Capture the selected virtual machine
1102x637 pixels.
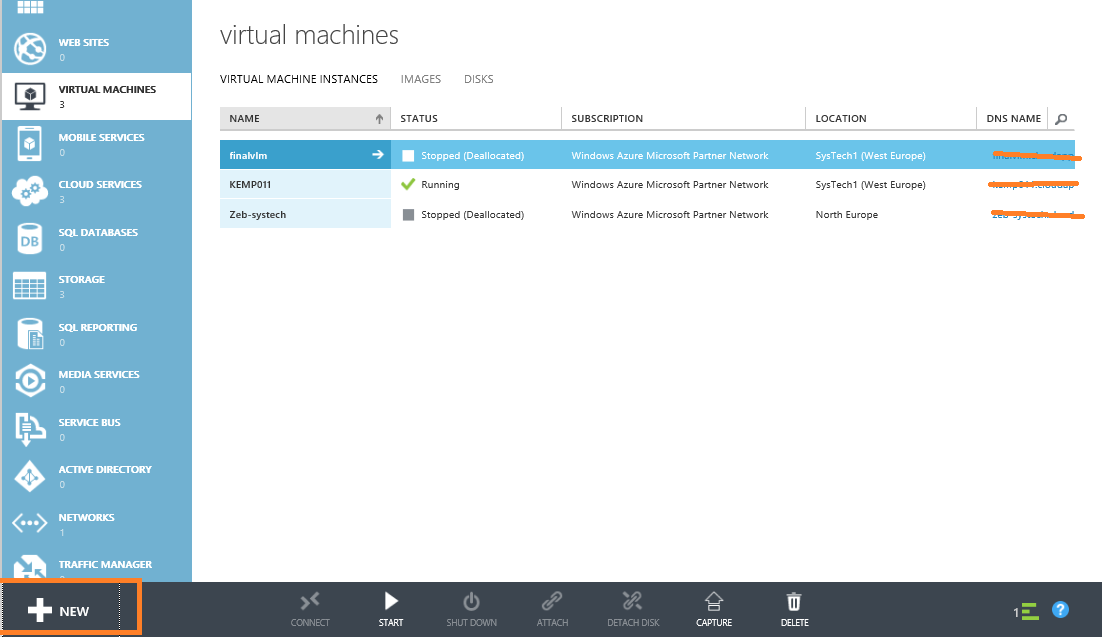coord(714,610)
